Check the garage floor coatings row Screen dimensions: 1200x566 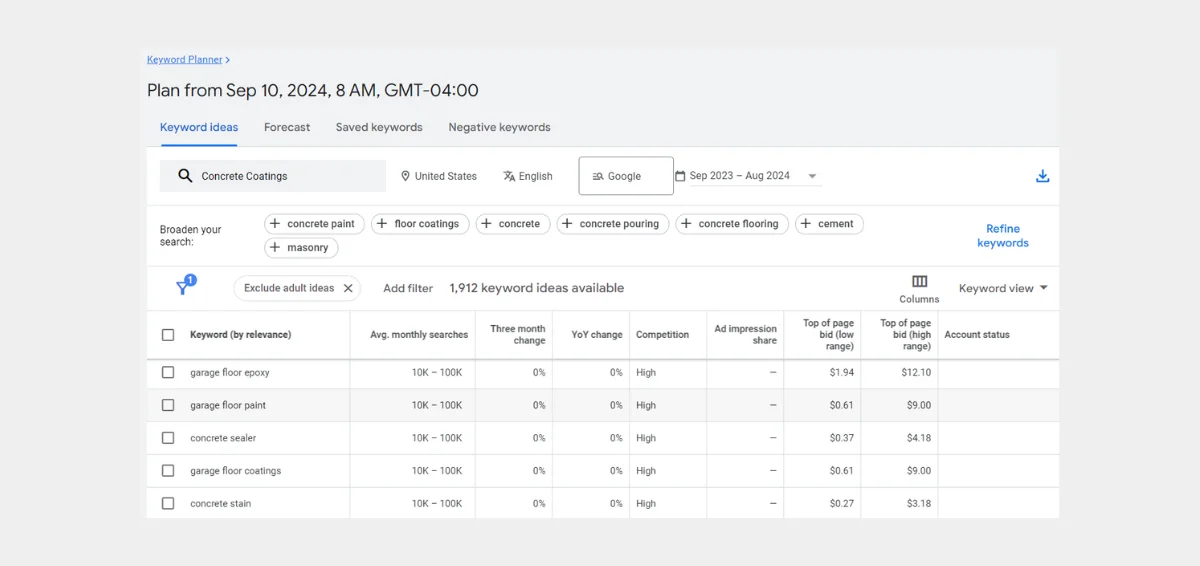coord(168,470)
